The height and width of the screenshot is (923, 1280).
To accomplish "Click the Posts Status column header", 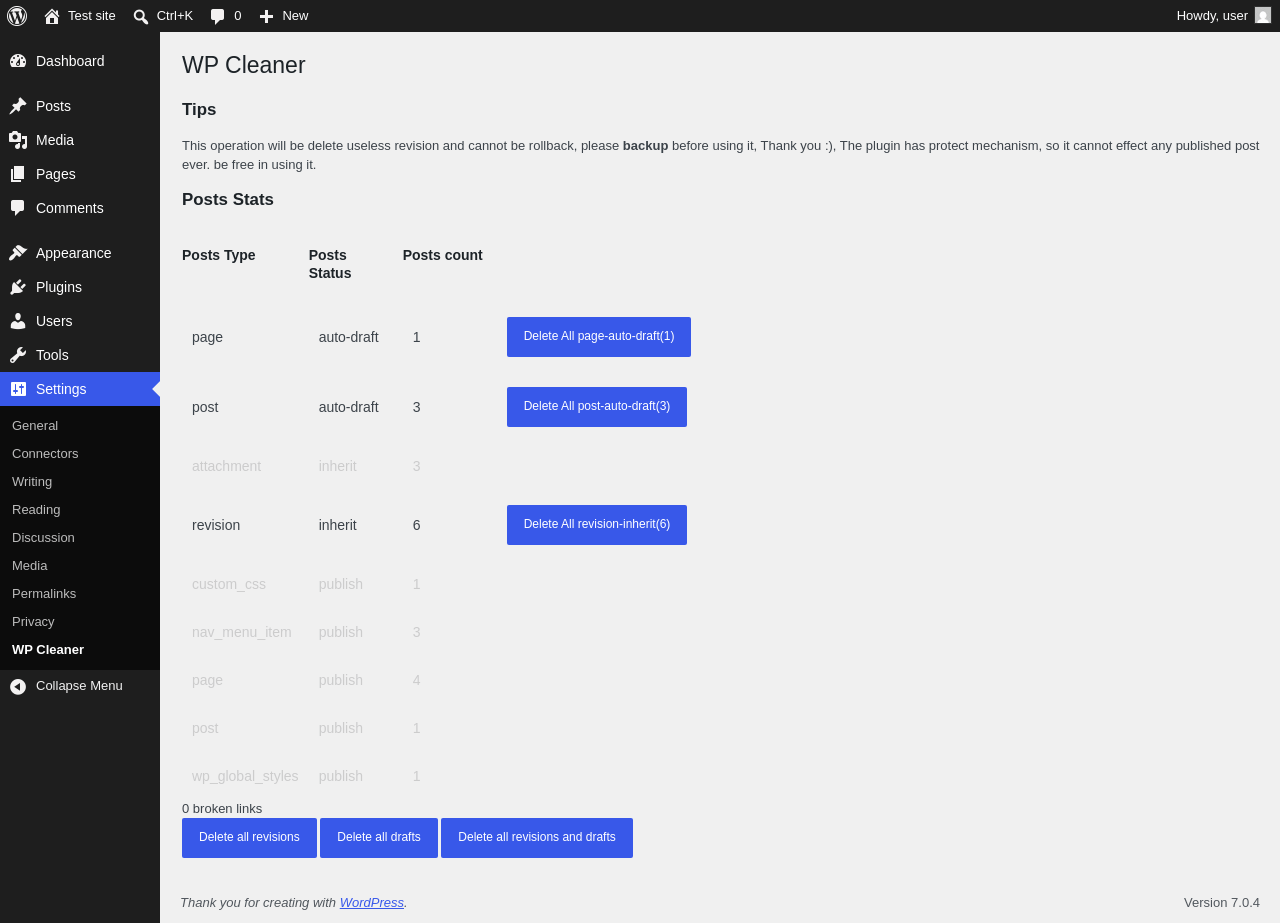I will coord(330,264).
